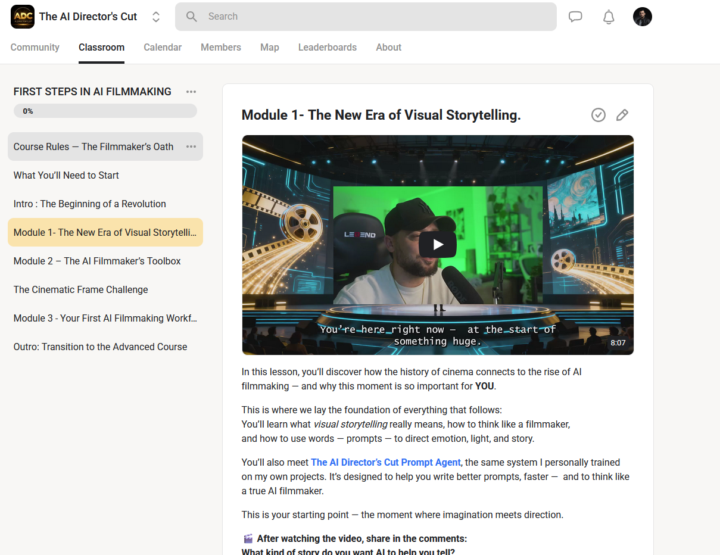720x555 pixels.
Task: Click the 8:07 video duration badge
Action: [618, 342]
